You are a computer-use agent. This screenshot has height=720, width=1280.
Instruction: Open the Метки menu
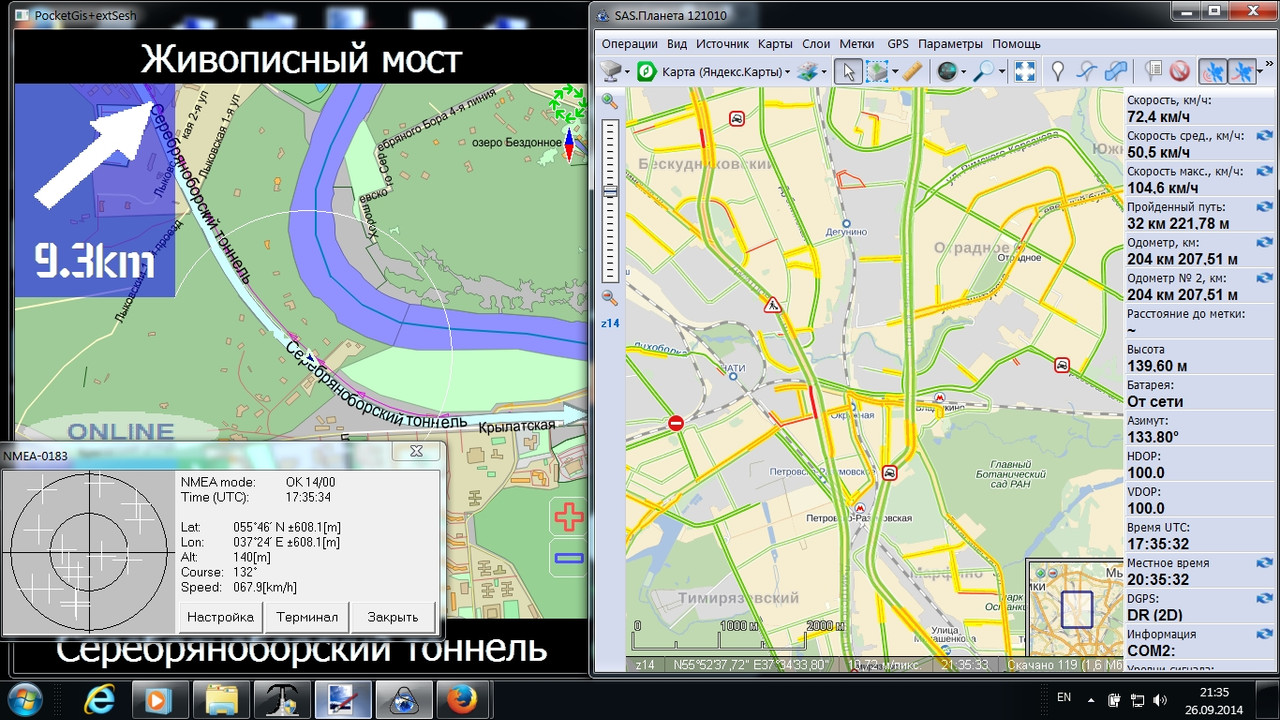pyautogui.click(x=857, y=44)
